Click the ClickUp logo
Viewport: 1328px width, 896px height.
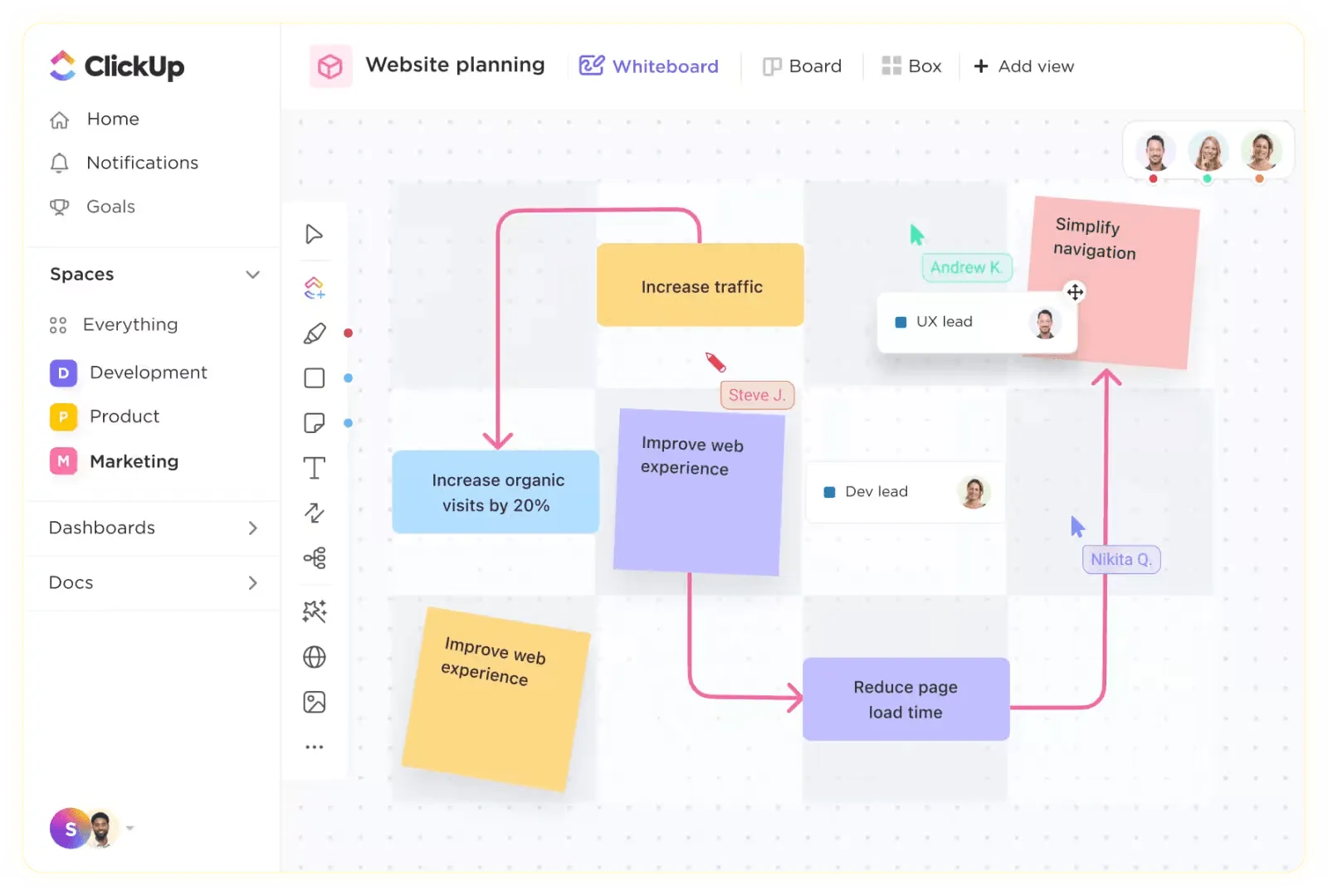point(117,66)
